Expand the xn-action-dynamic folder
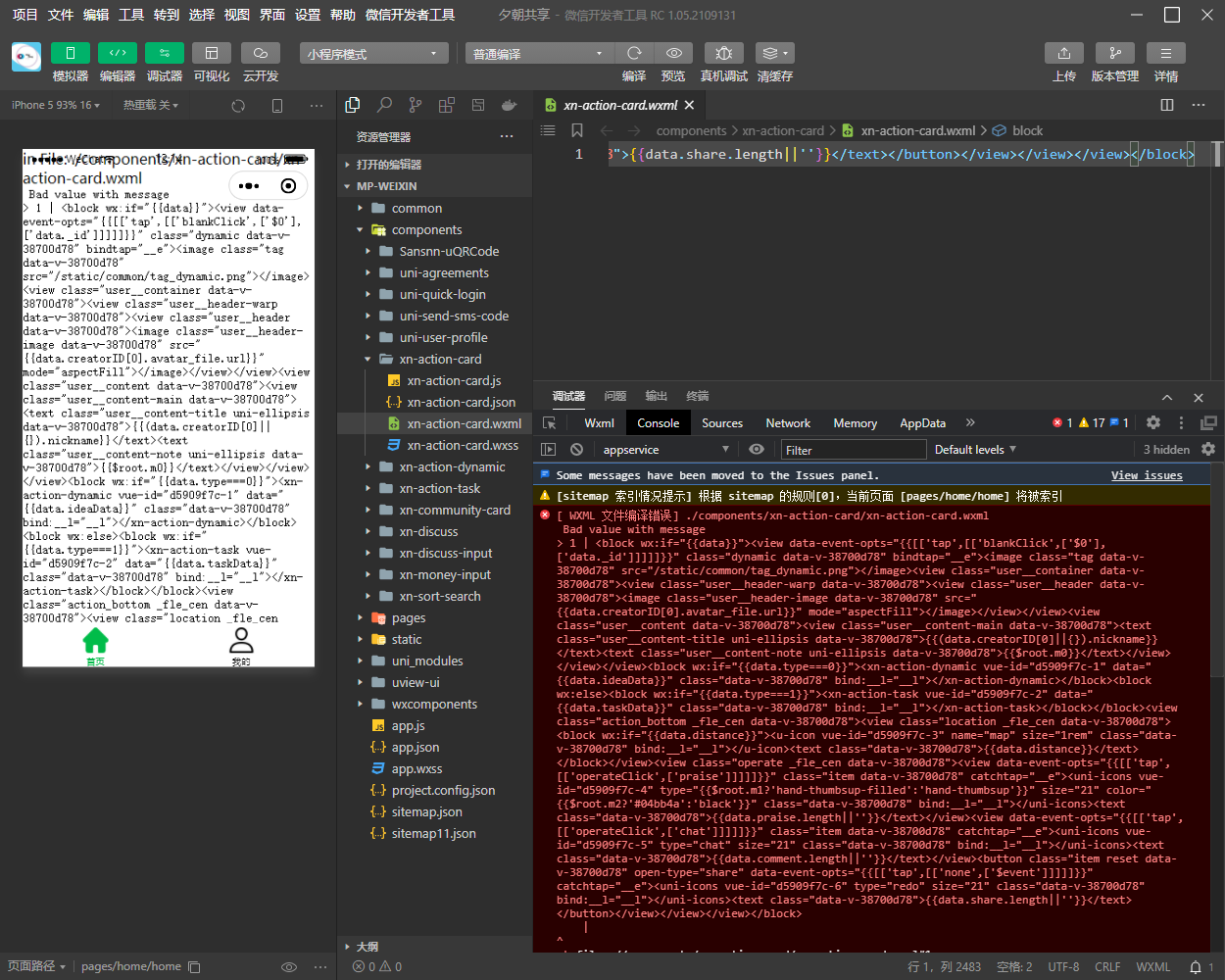This screenshot has width=1225, height=980. tap(452, 467)
